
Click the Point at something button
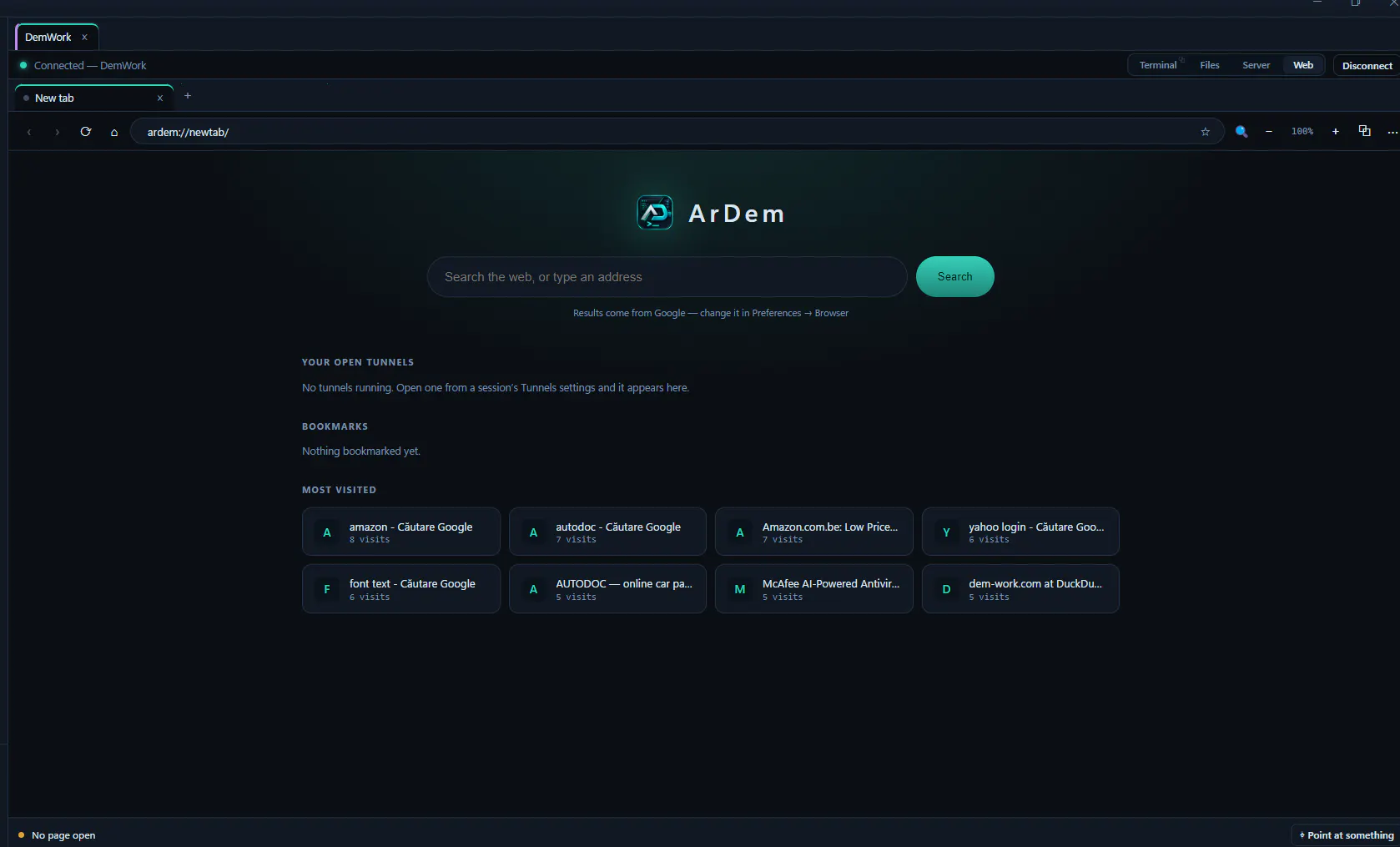(1347, 835)
